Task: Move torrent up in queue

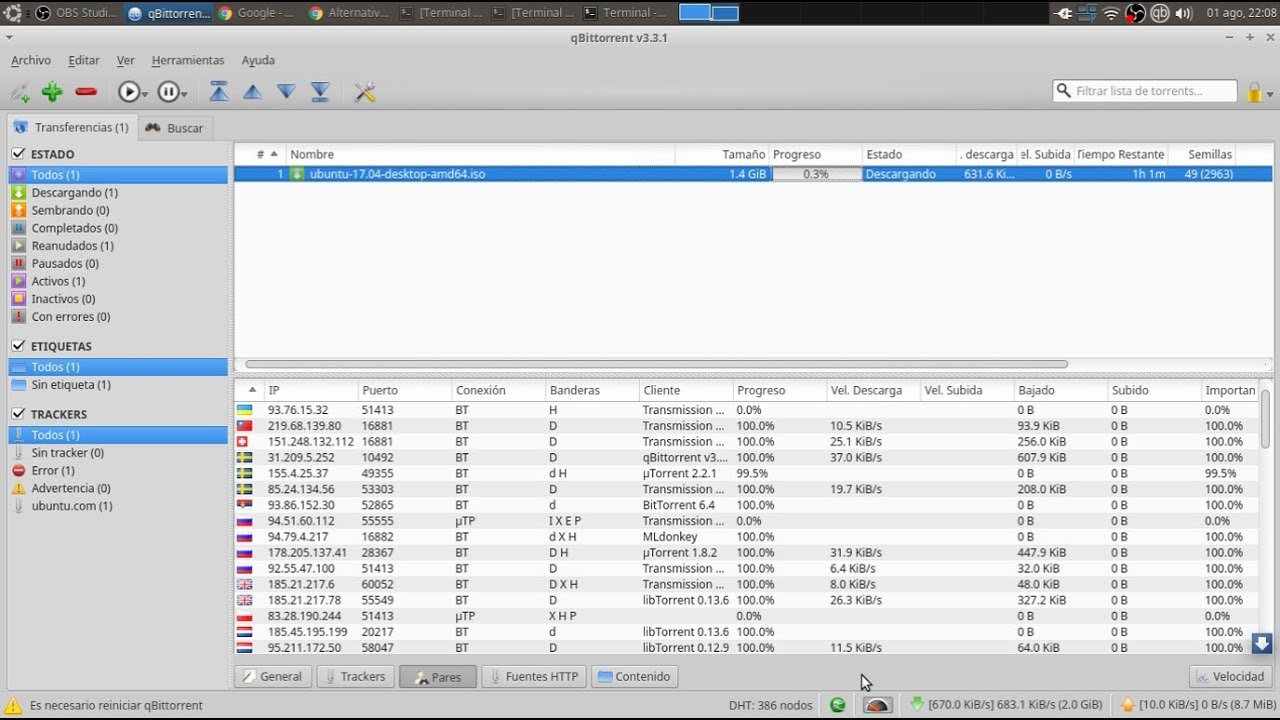Action: tap(253, 92)
